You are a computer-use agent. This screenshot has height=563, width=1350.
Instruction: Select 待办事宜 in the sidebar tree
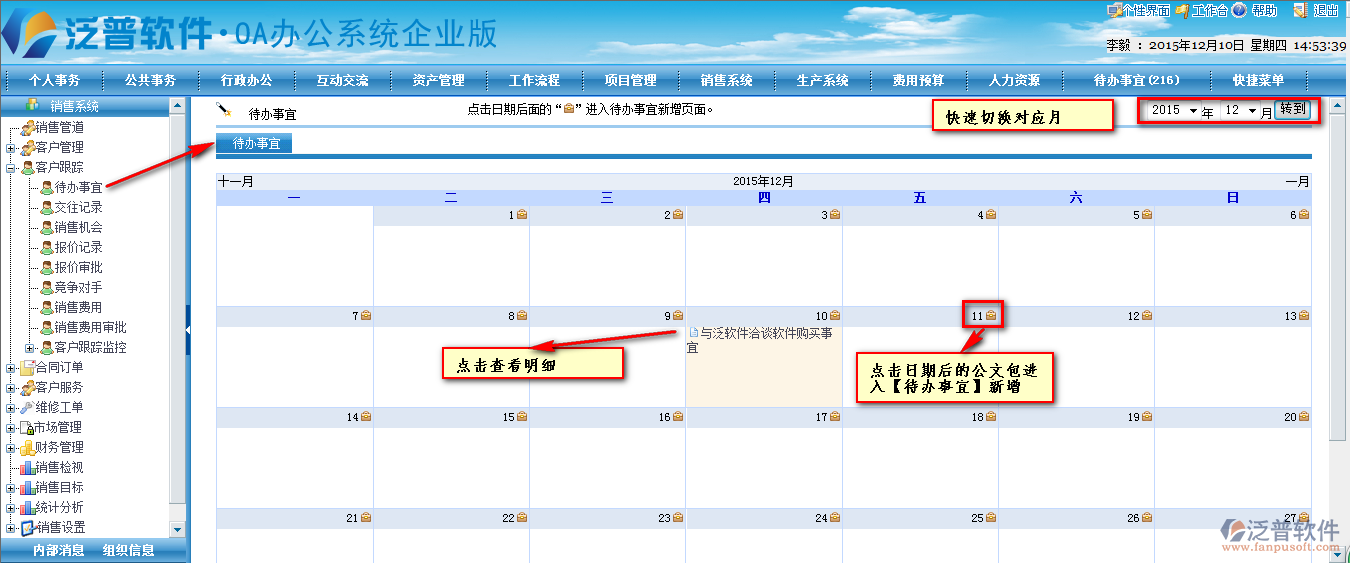coord(78,187)
